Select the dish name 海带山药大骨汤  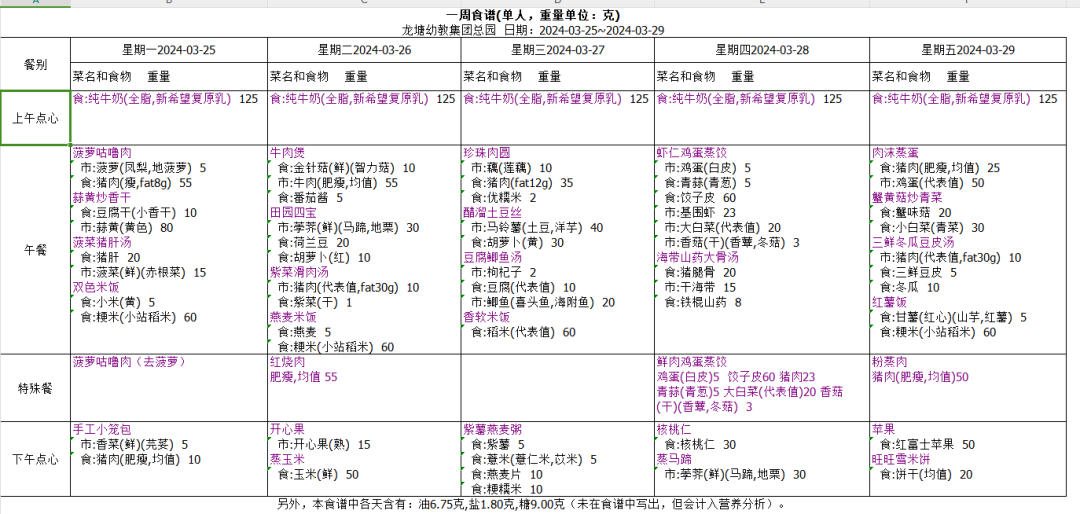pyautogui.click(x=697, y=258)
